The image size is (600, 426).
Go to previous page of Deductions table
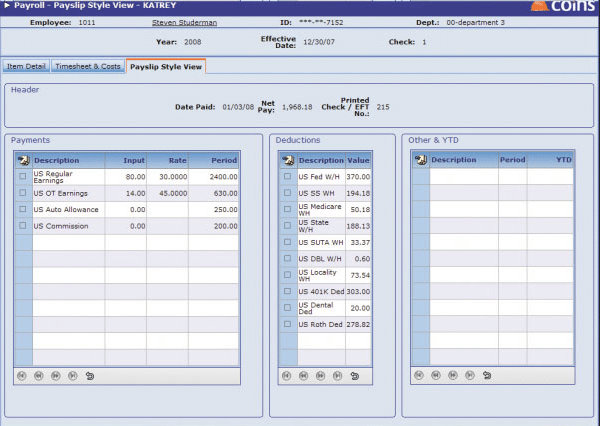coord(303,376)
